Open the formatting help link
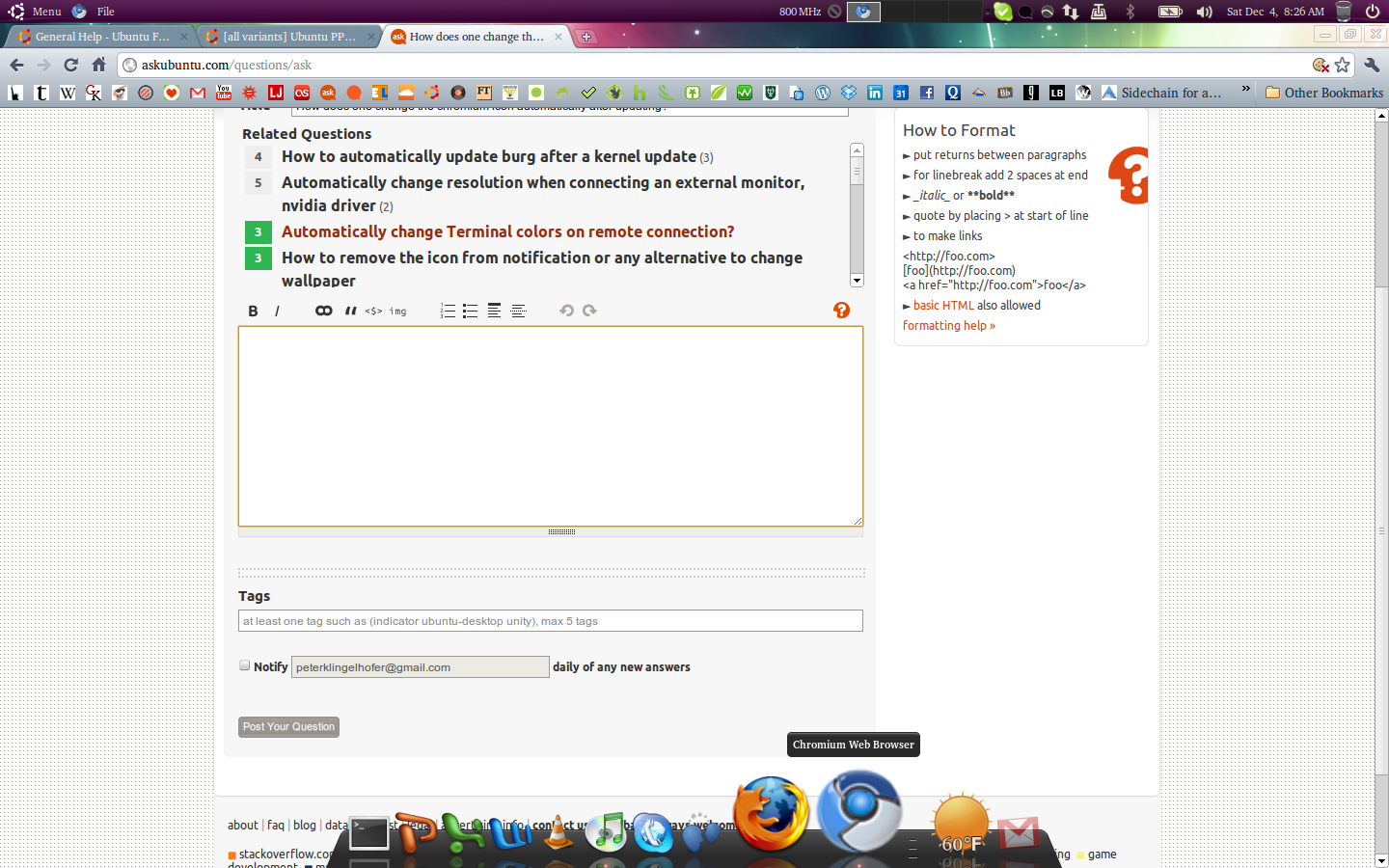The height and width of the screenshot is (868, 1389). click(946, 325)
